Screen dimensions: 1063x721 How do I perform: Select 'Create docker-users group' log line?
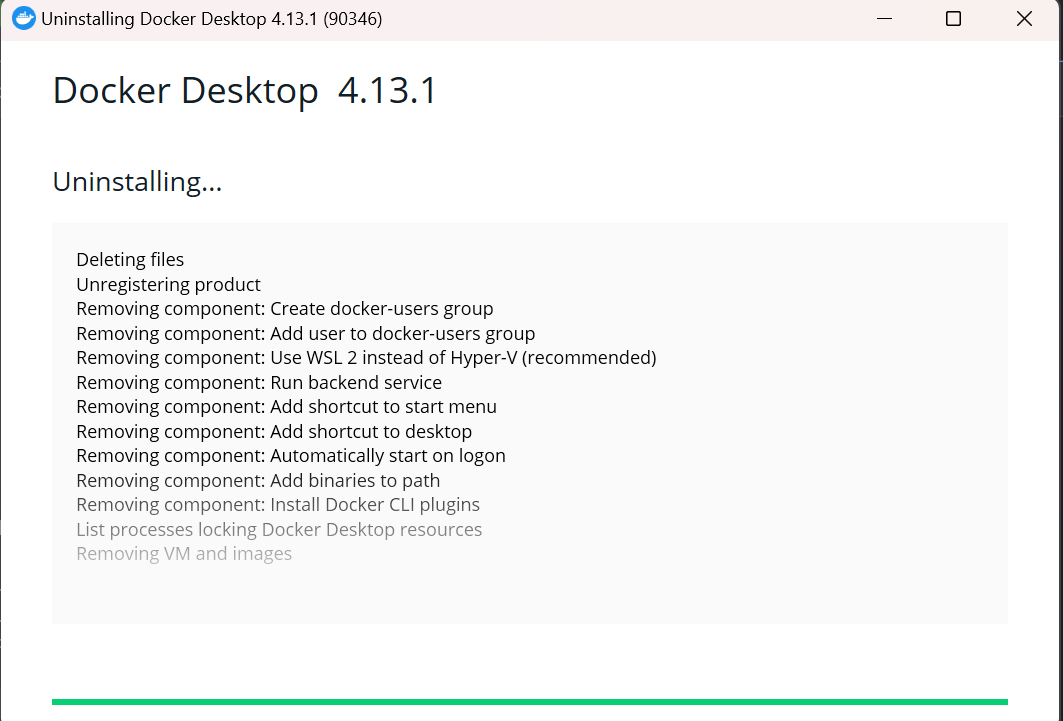pyautogui.click(x=285, y=308)
